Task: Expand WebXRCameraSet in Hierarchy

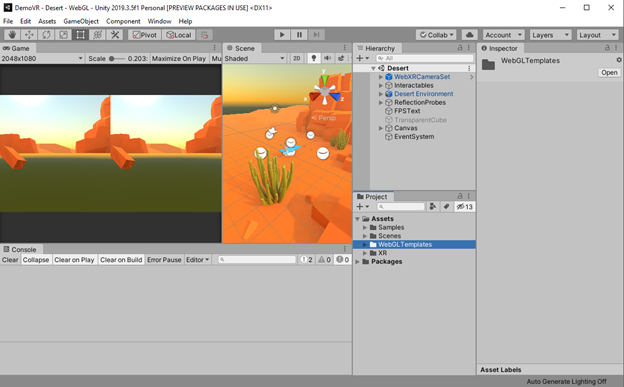Action: 381,77
